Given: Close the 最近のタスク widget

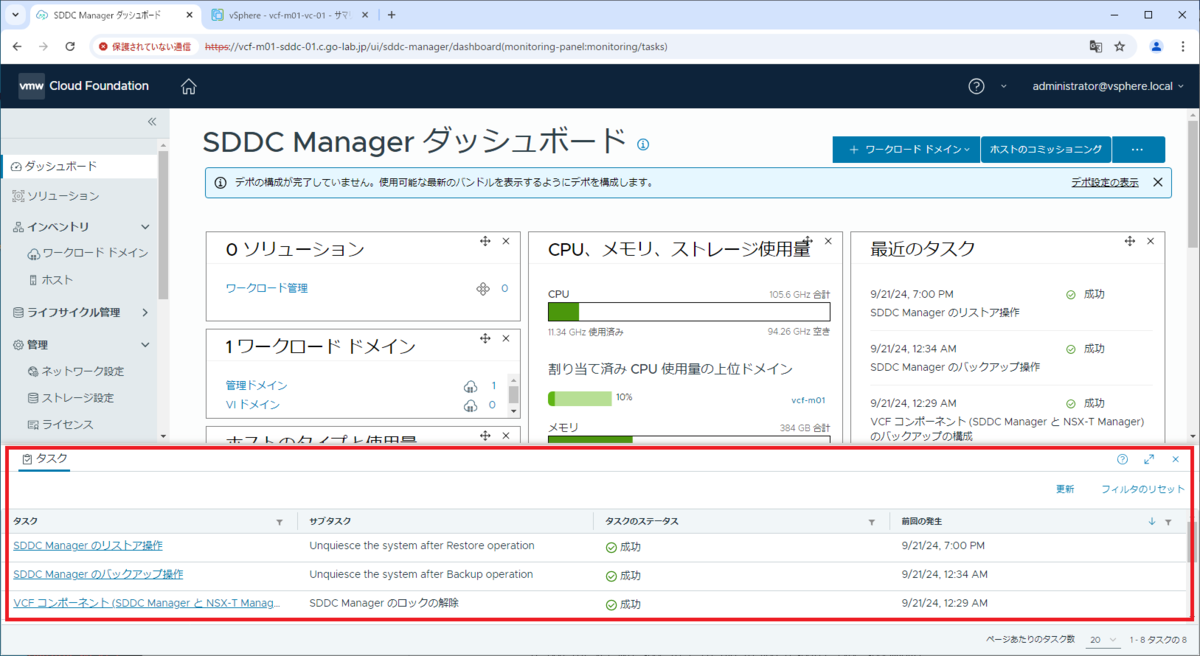Looking at the screenshot, I should point(1150,241).
